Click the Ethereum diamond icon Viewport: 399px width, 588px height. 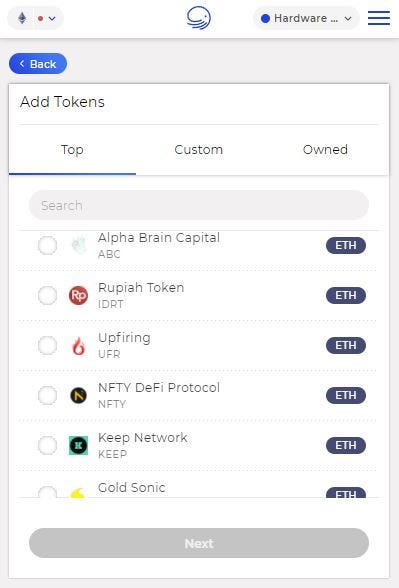[22, 18]
